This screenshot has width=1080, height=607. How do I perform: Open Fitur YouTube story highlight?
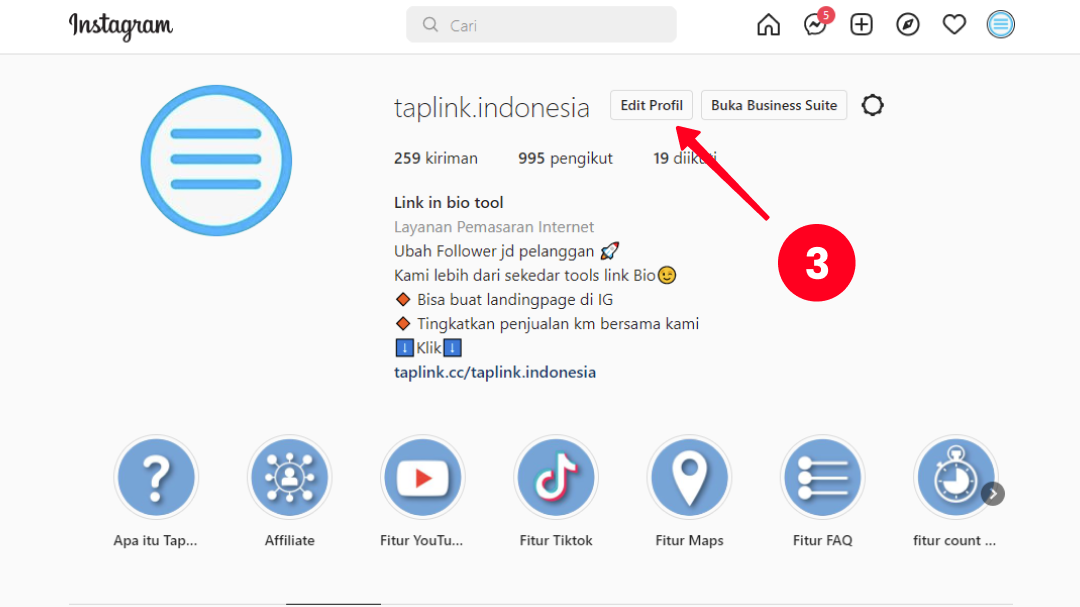click(422, 477)
